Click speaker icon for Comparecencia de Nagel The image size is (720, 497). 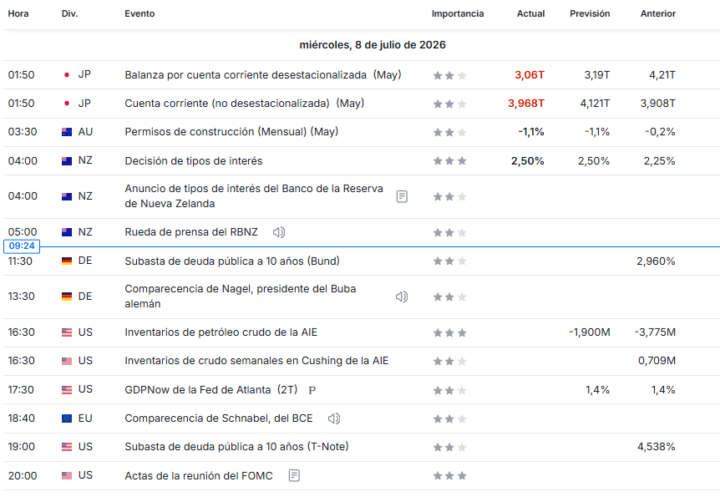click(x=402, y=297)
